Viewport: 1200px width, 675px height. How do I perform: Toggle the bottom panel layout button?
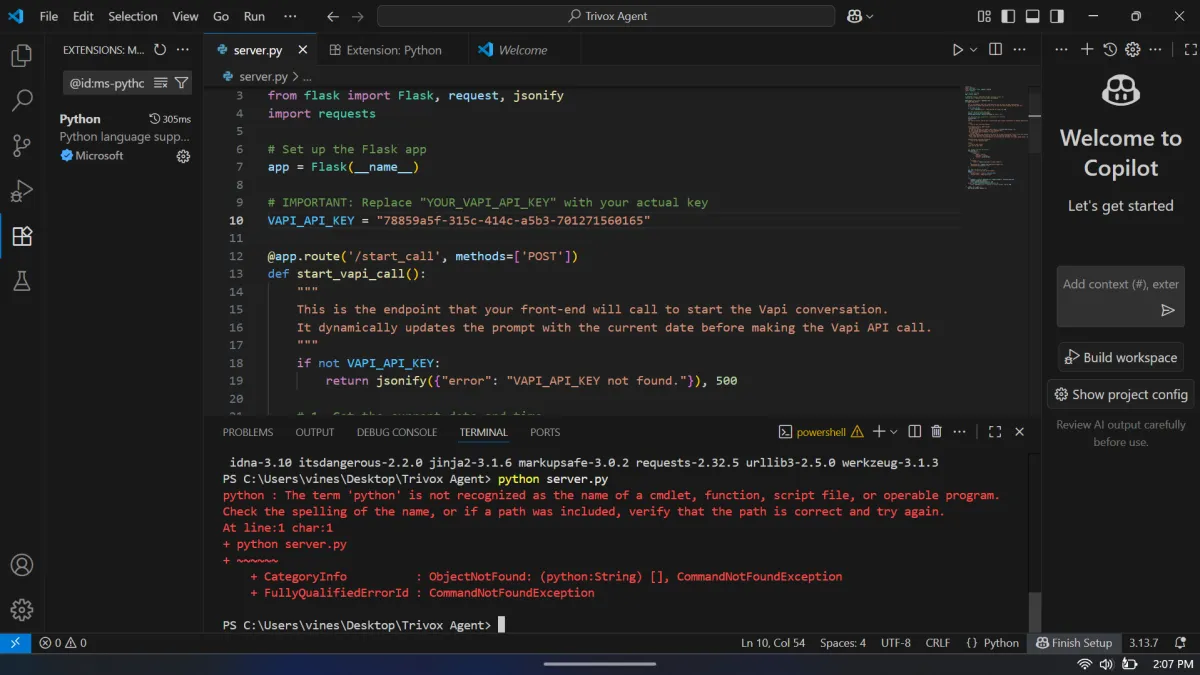pyautogui.click(x=1031, y=16)
